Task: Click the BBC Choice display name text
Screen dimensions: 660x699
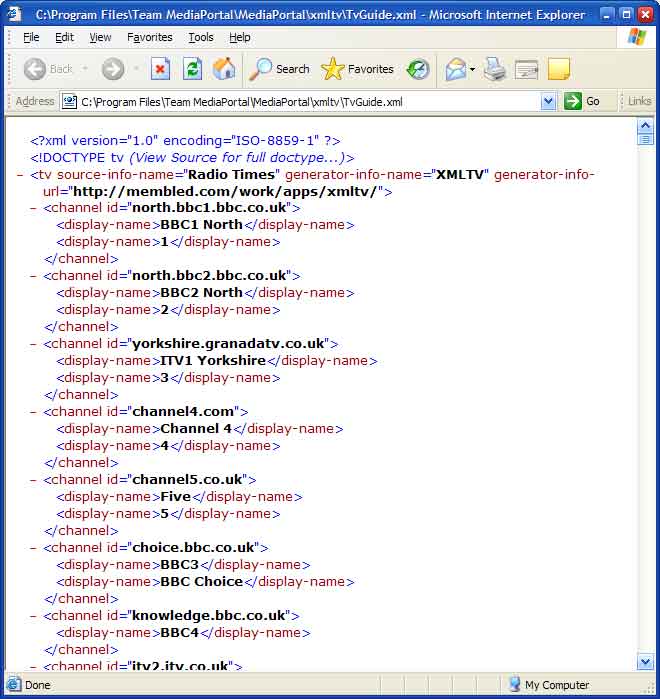Action: click(201, 582)
